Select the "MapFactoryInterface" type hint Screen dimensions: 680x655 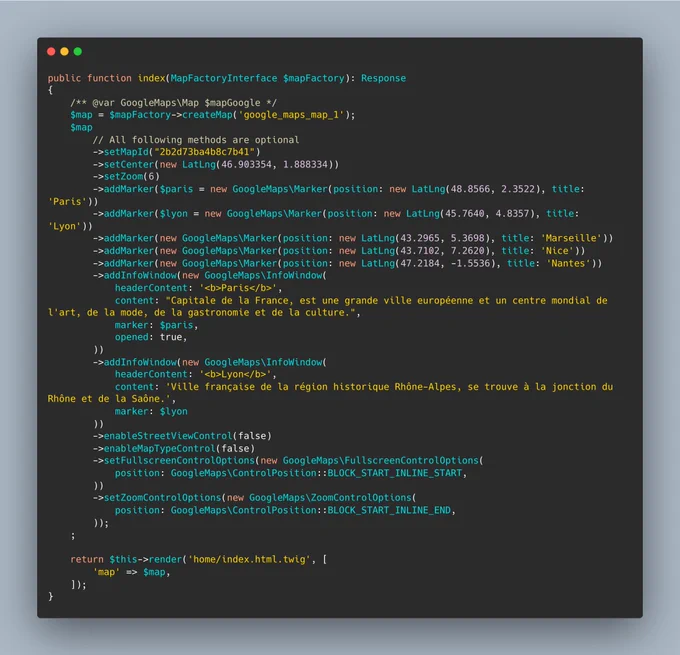(224, 78)
